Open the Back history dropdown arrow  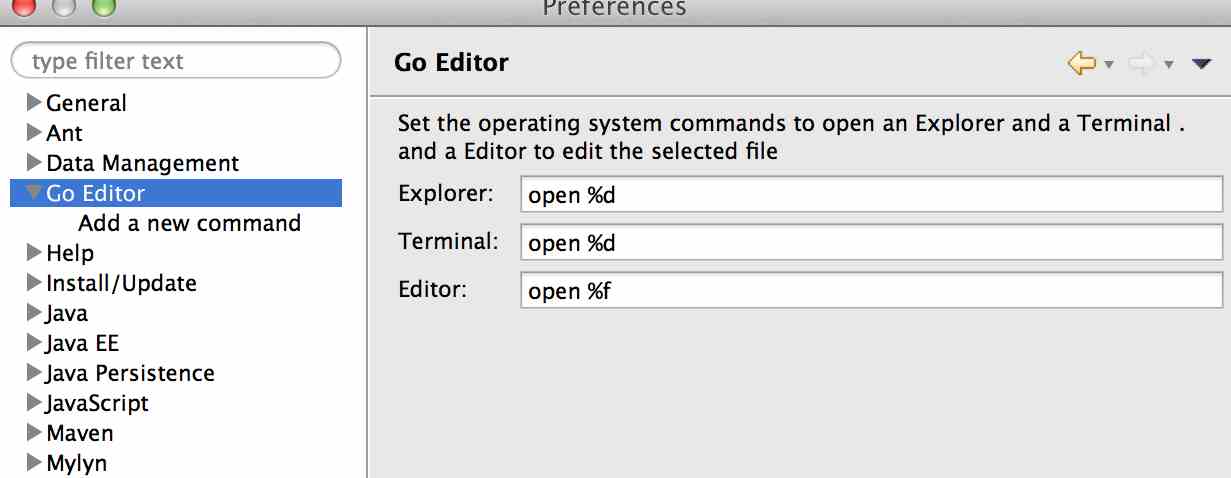1109,65
